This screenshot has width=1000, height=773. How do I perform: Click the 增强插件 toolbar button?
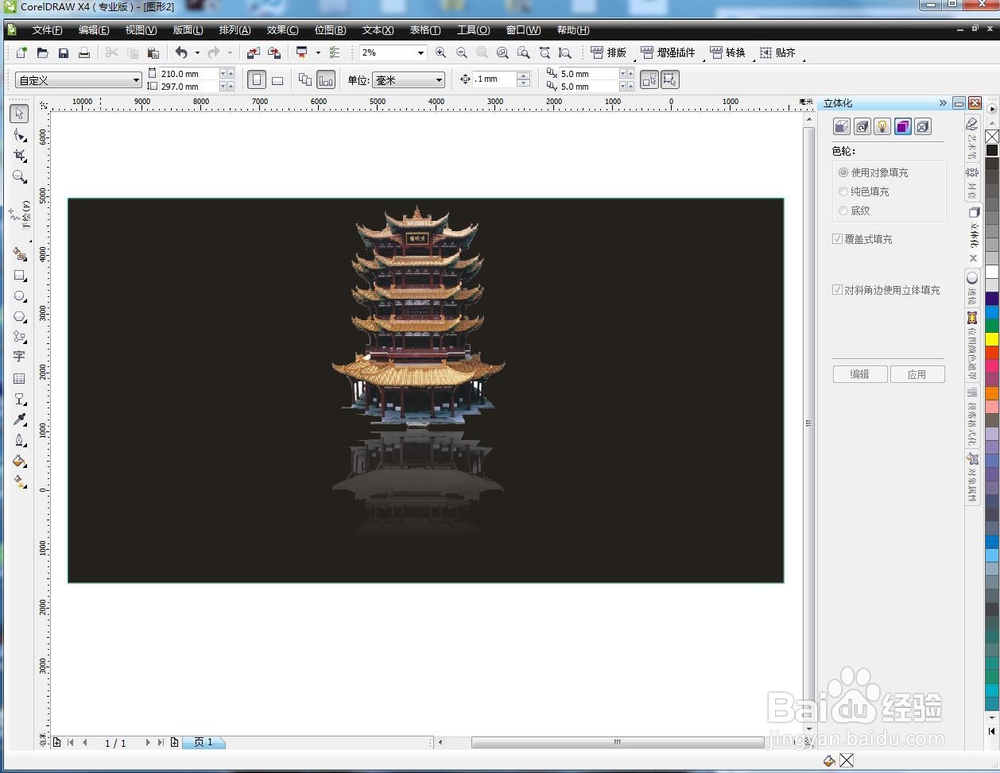click(x=667, y=53)
